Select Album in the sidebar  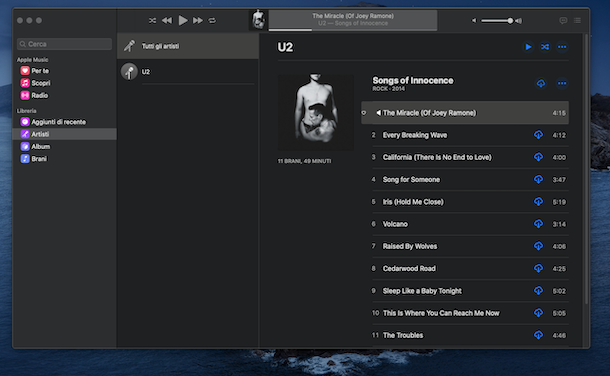pos(64,147)
